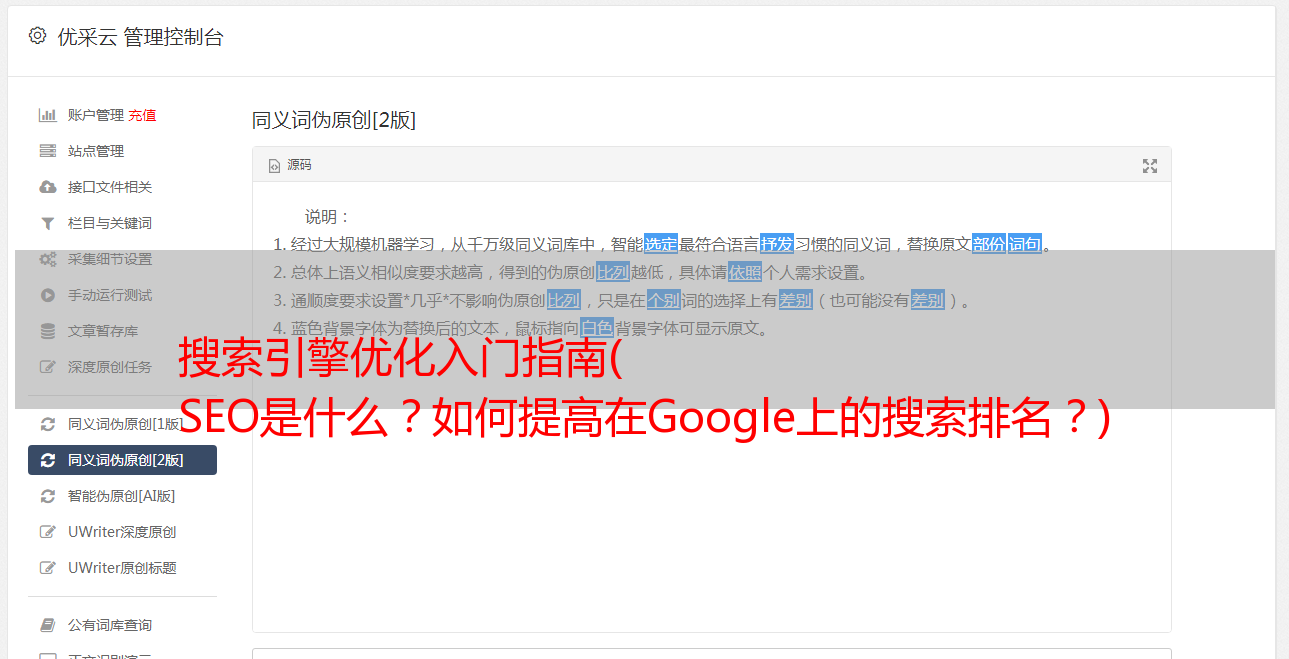Open 账户管理 bar chart icon
The height and width of the screenshot is (659, 1289).
click(x=47, y=115)
